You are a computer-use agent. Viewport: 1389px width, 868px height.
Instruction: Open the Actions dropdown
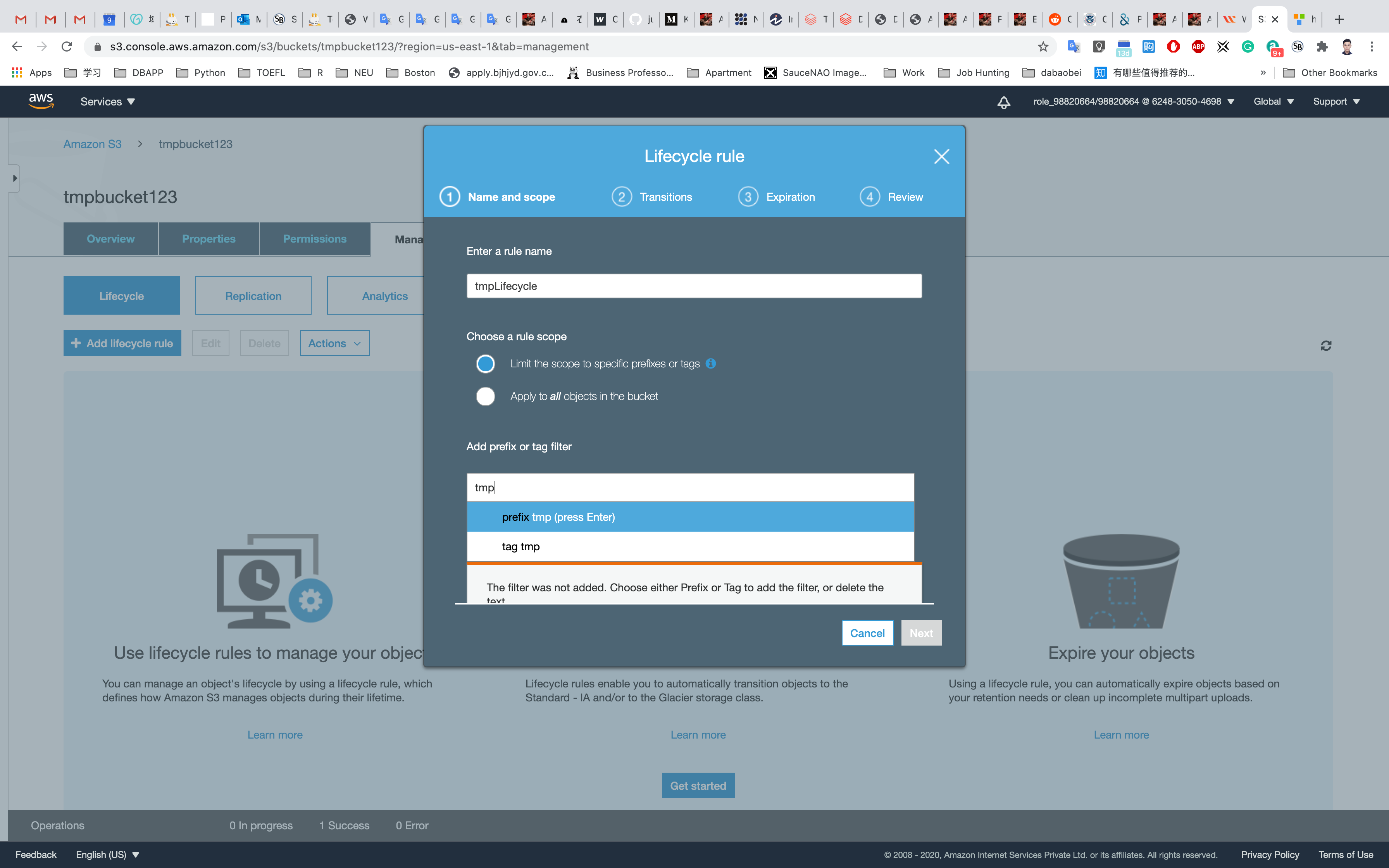pos(334,343)
